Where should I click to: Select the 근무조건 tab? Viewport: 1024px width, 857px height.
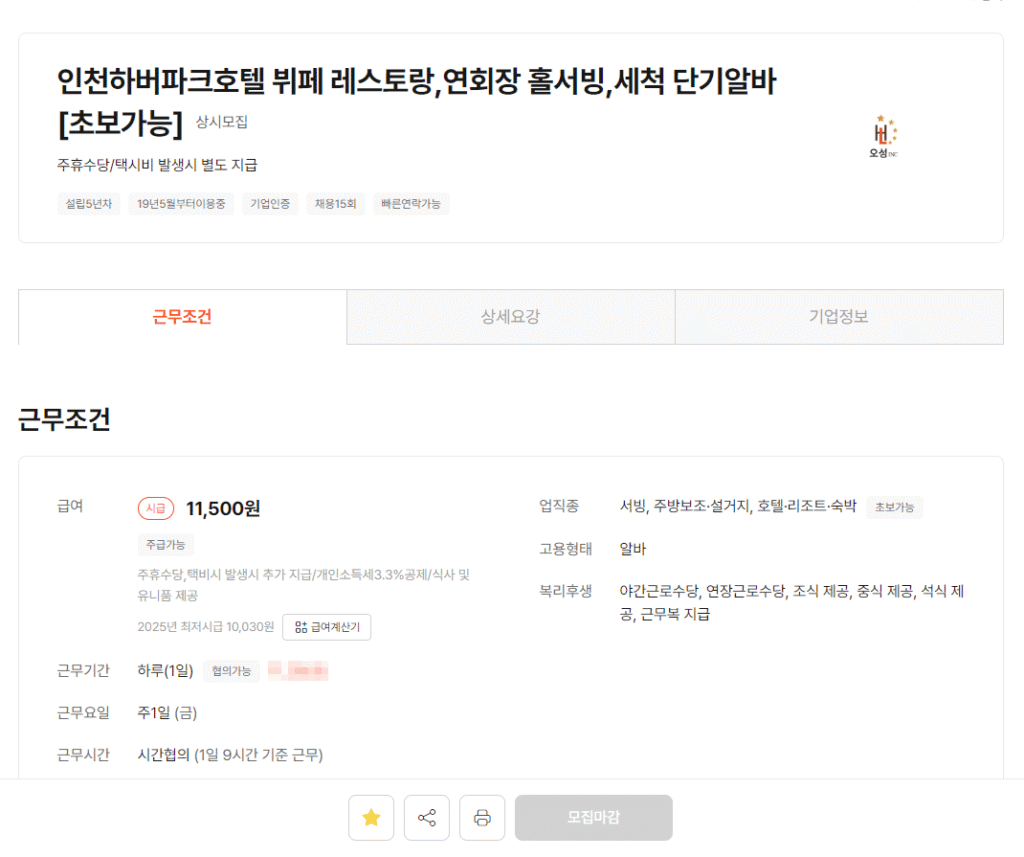pos(182,317)
